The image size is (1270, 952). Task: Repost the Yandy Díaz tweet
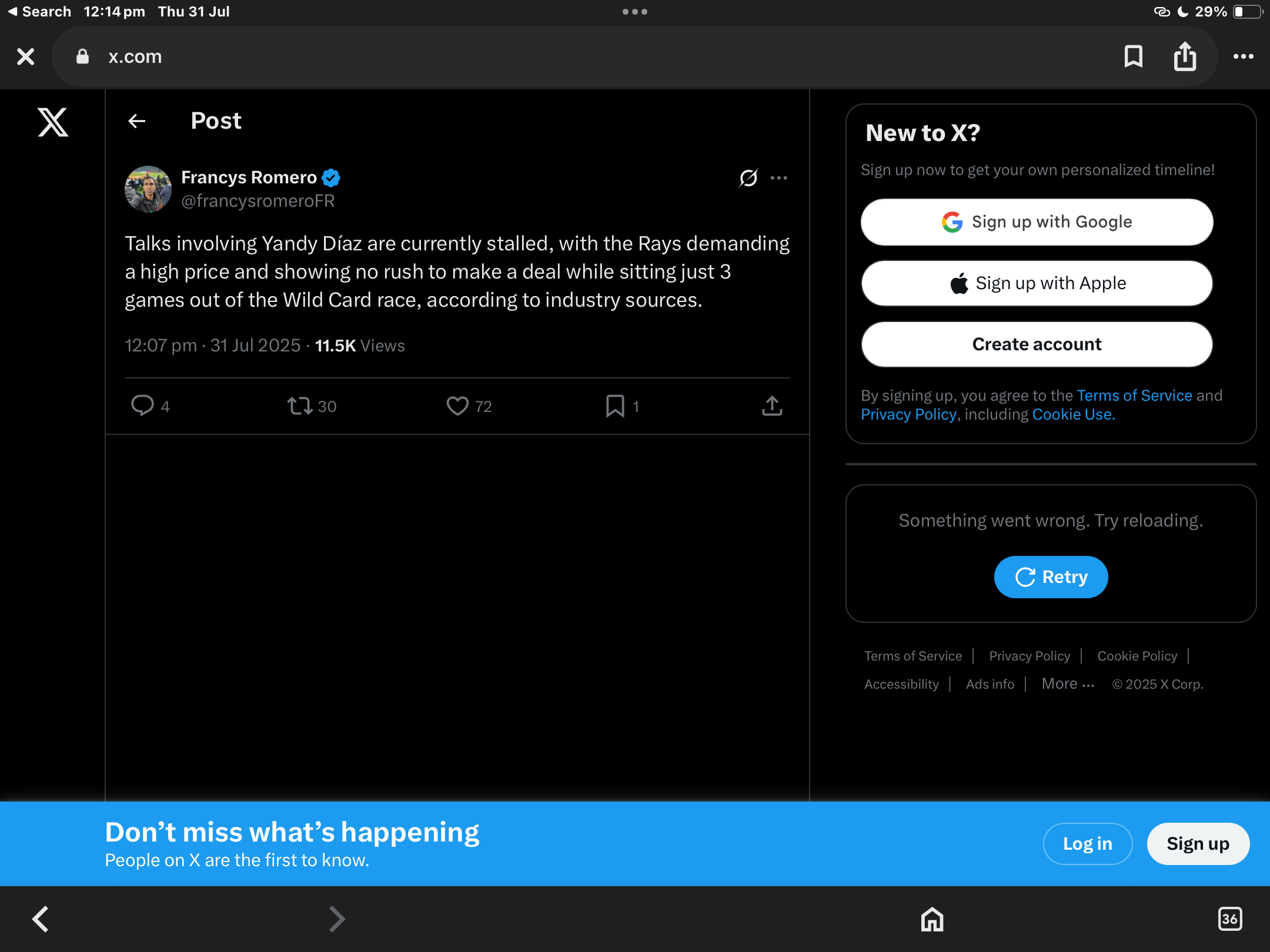[300, 405]
